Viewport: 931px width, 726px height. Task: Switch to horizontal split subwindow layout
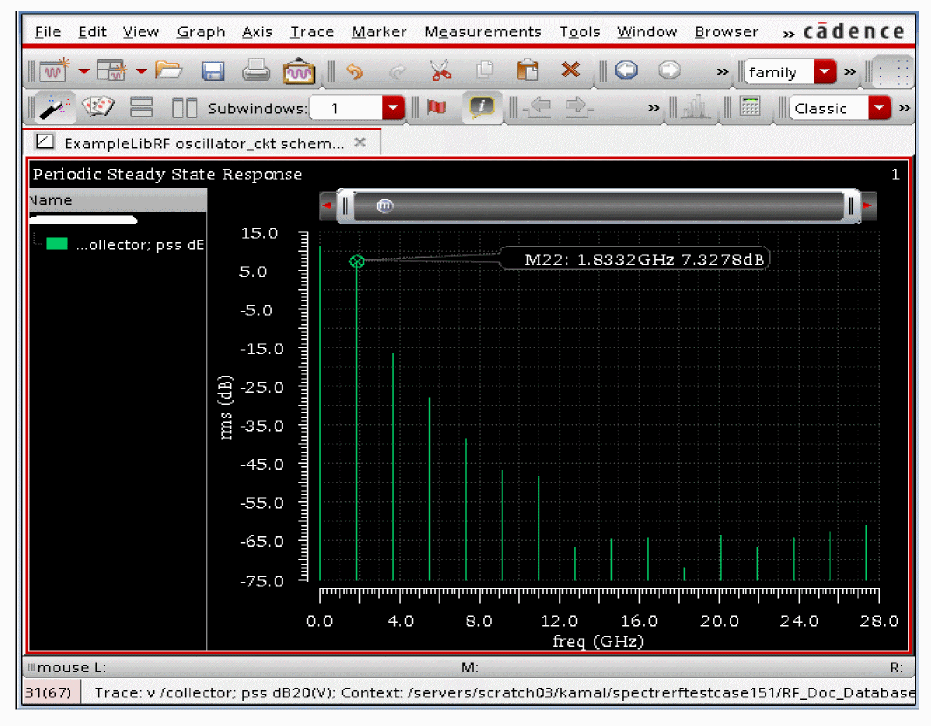click(142, 107)
